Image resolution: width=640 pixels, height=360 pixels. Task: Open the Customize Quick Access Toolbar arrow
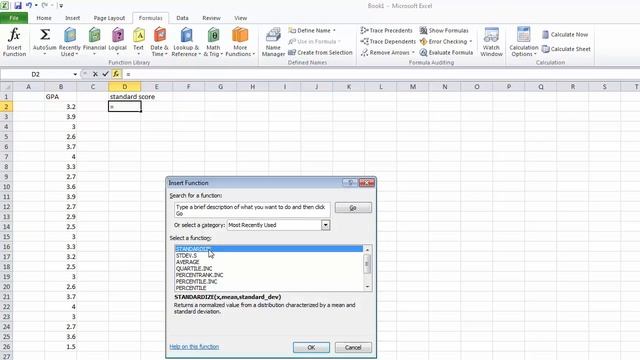(x=61, y=6)
